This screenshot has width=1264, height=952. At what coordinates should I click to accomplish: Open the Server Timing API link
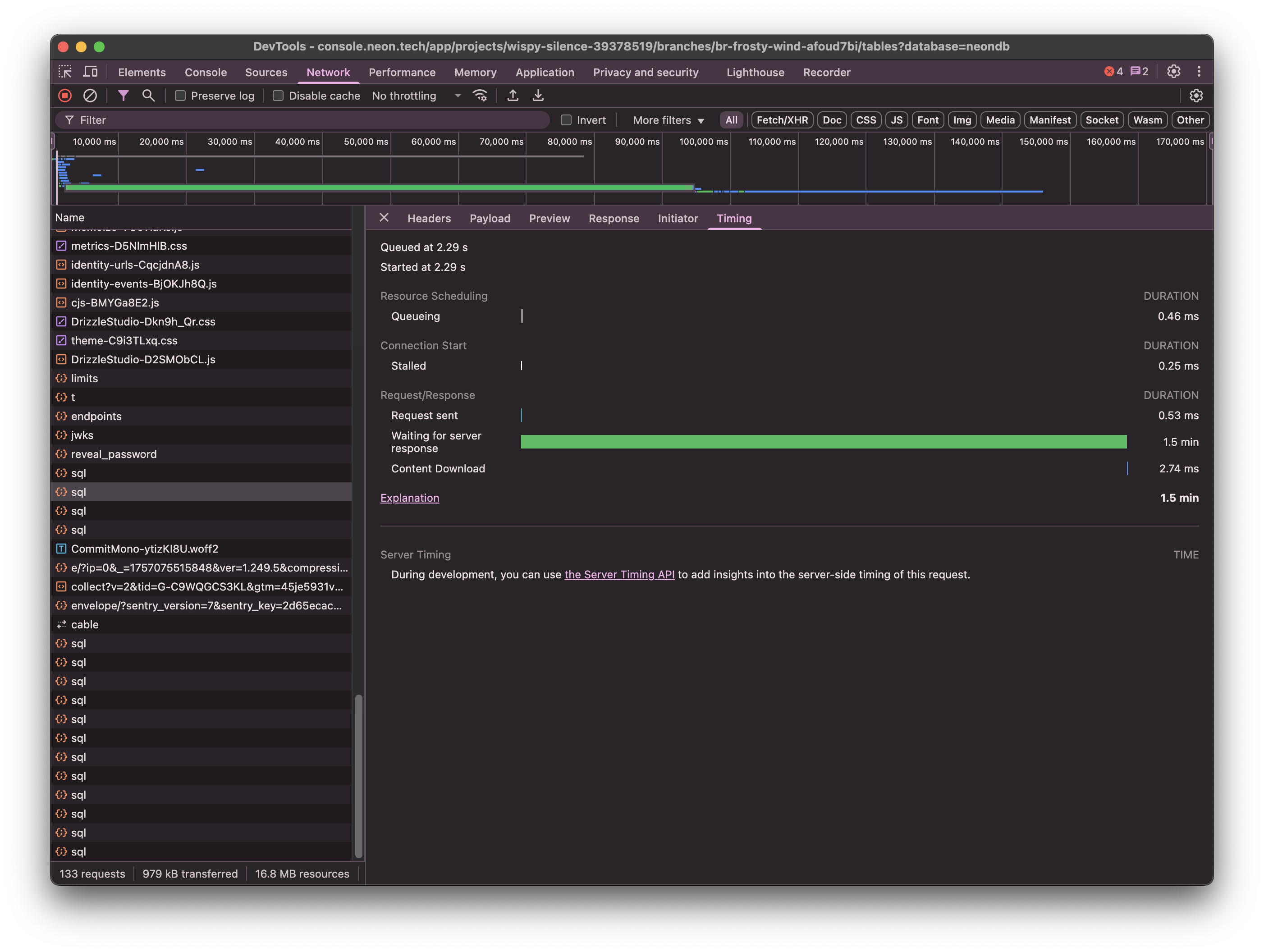pyautogui.click(x=619, y=574)
